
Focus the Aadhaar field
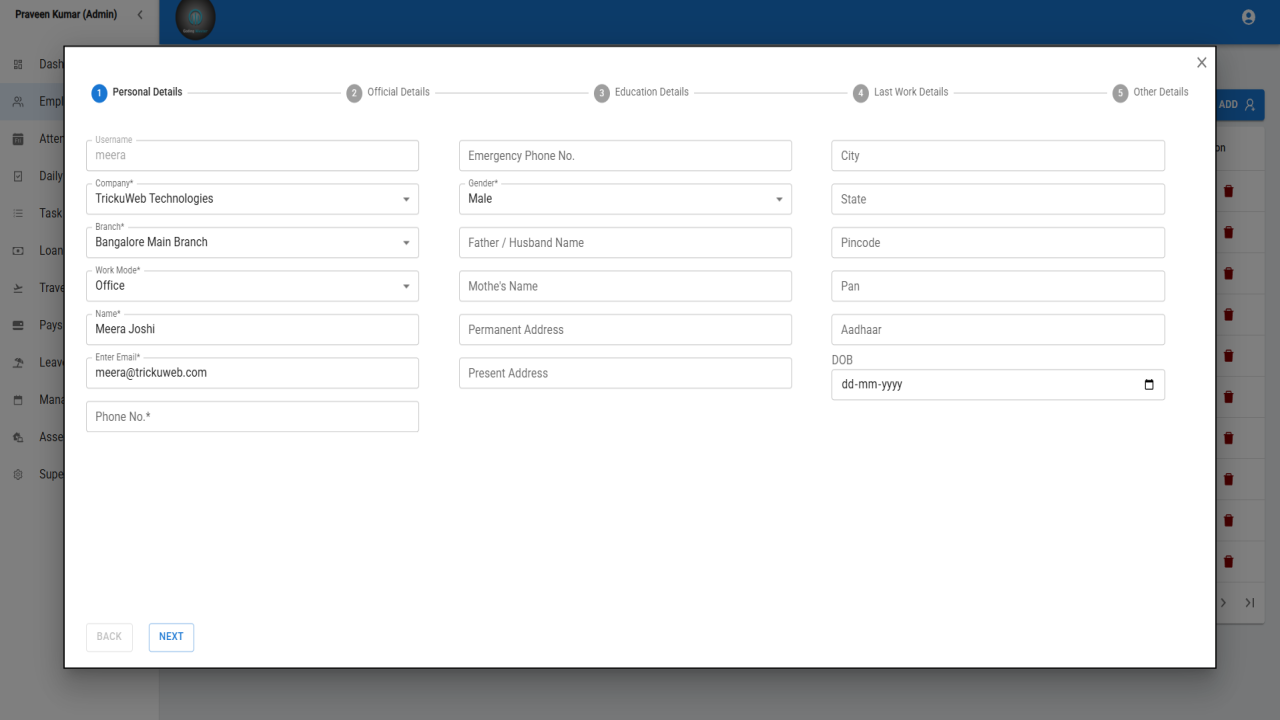pyautogui.click(x=998, y=329)
